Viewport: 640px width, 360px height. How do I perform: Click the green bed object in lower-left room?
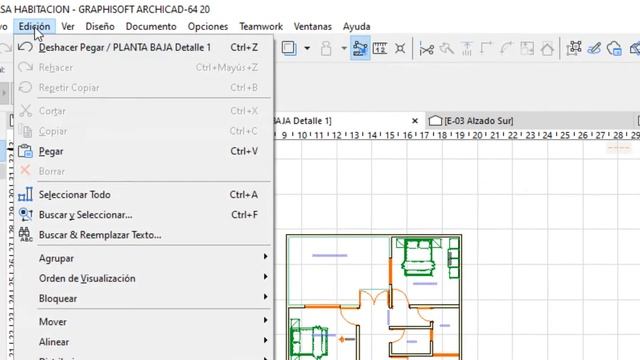(x=309, y=341)
